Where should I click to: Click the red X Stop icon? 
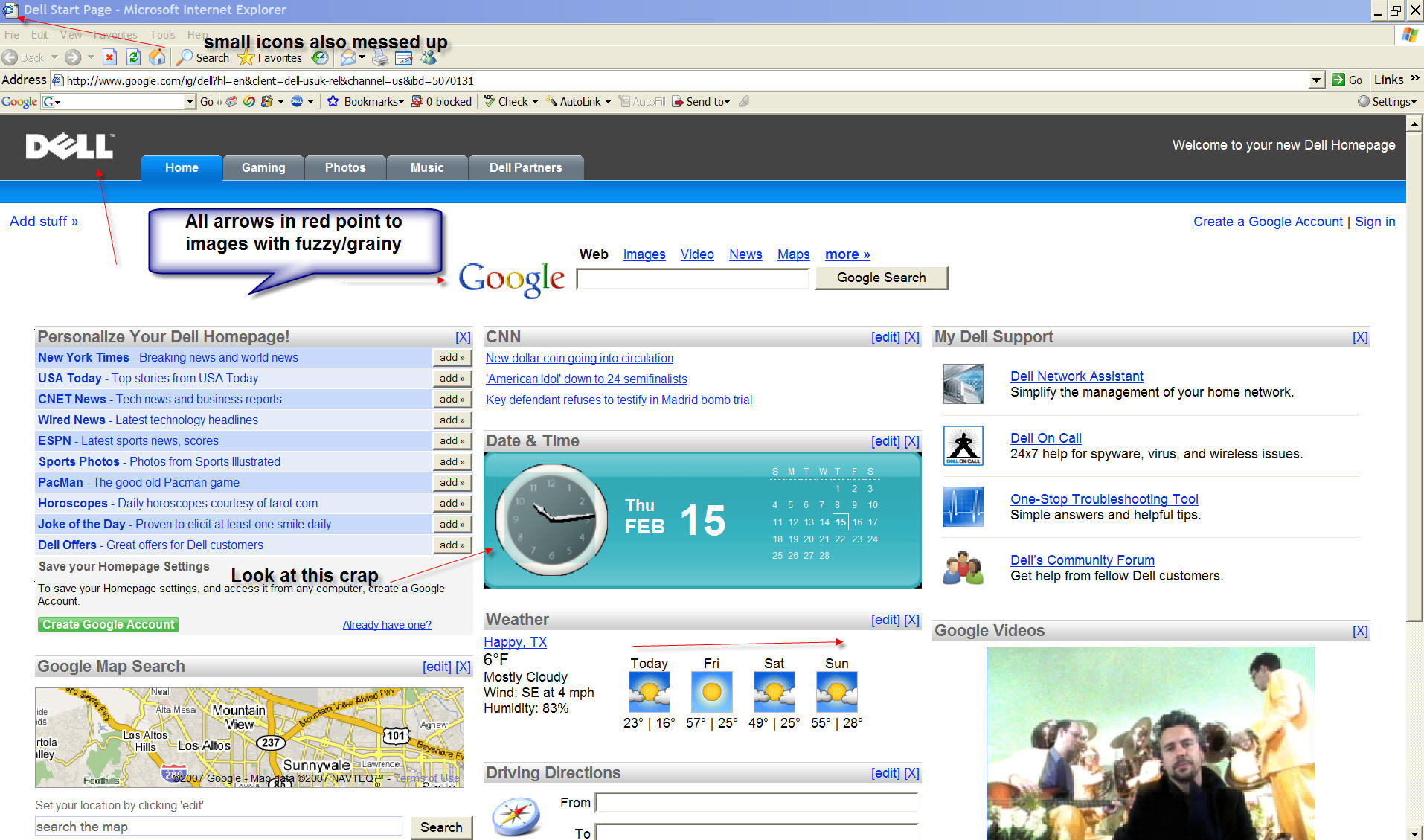point(109,57)
